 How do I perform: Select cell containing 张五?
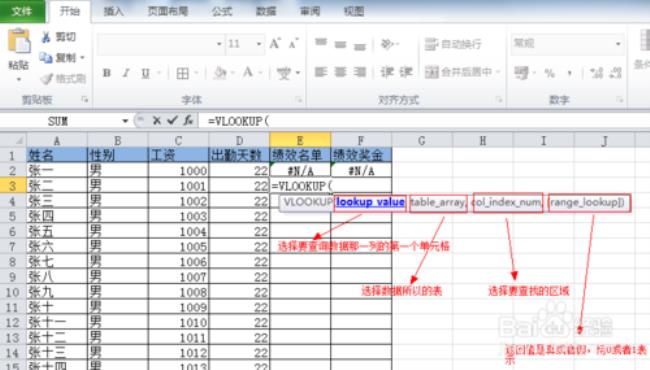point(57,232)
